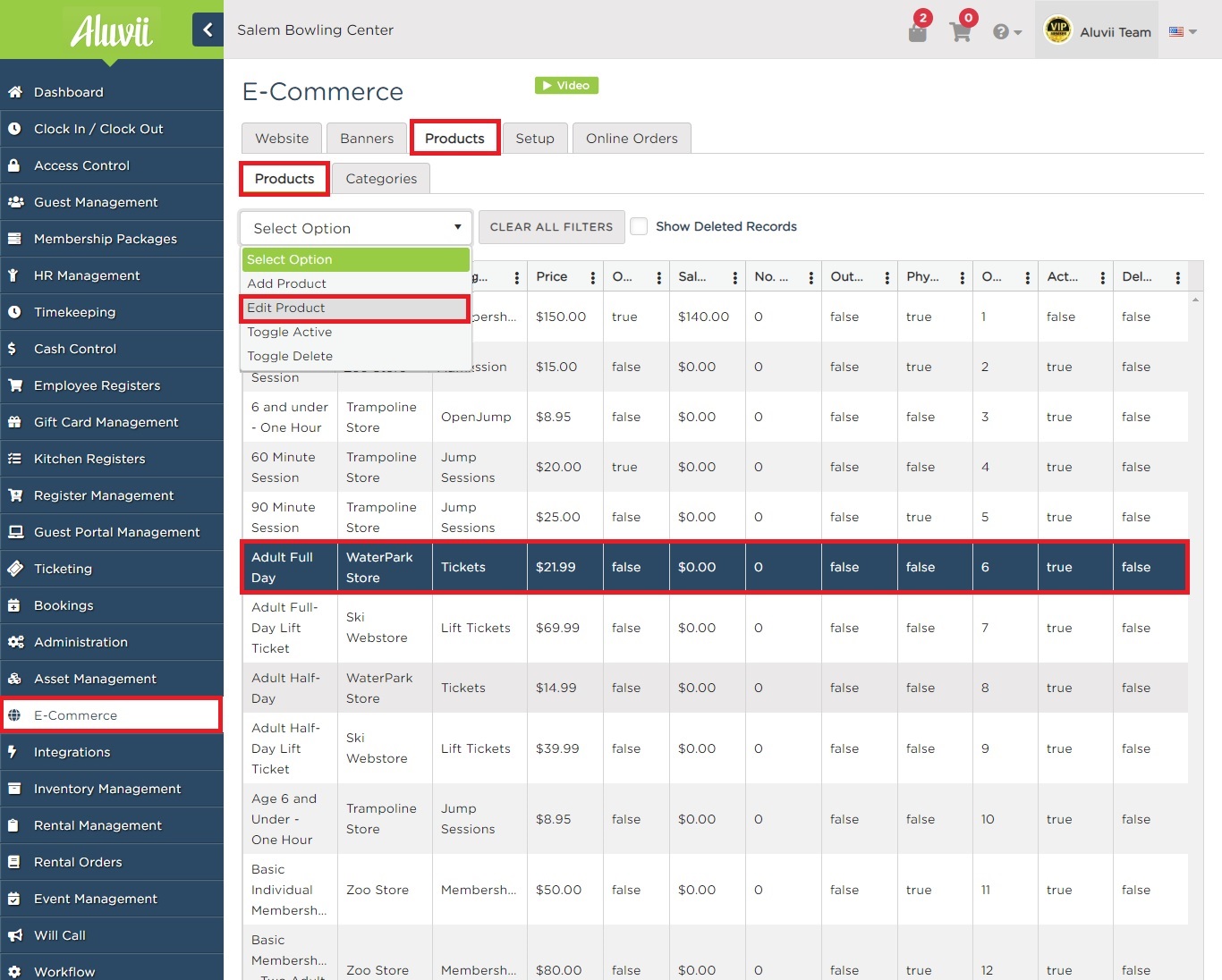Open No. ... column options menu

coord(810,278)
